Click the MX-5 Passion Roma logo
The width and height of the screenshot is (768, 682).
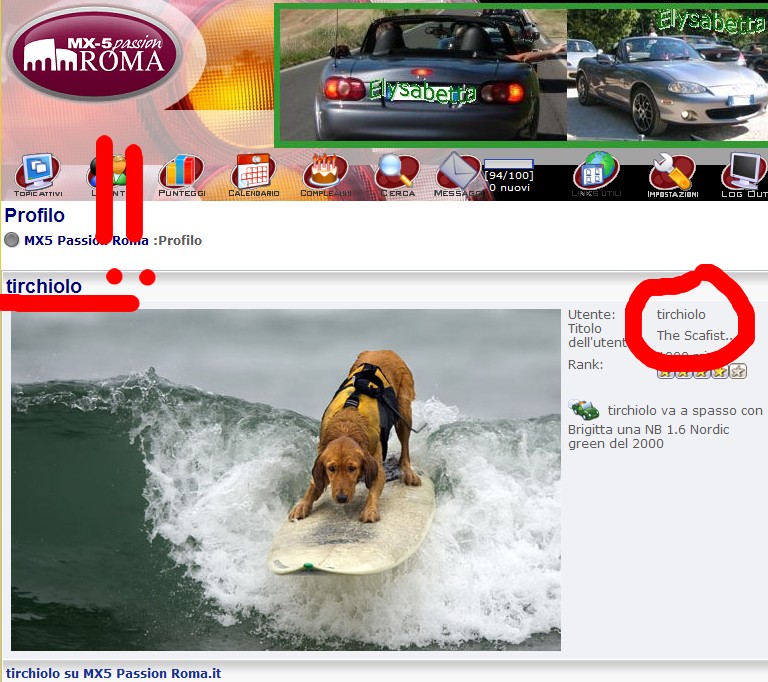click(95, 54)
